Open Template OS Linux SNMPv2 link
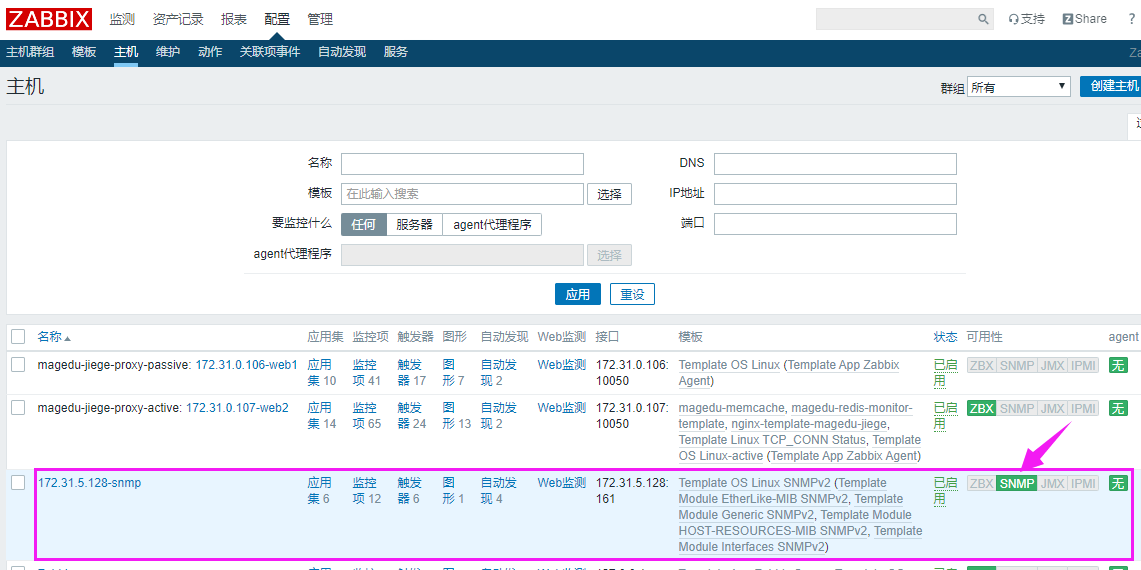The image size is (1141, 570). tap(755, 483)
